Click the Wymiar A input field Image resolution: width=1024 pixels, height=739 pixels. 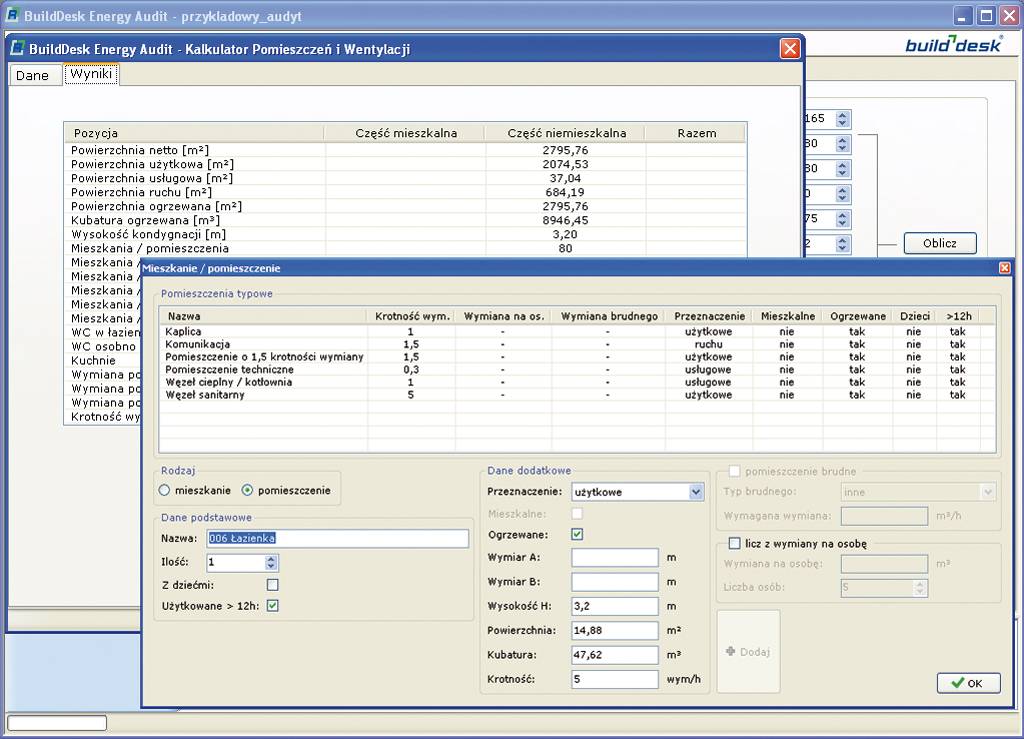[x=615, y=558]
